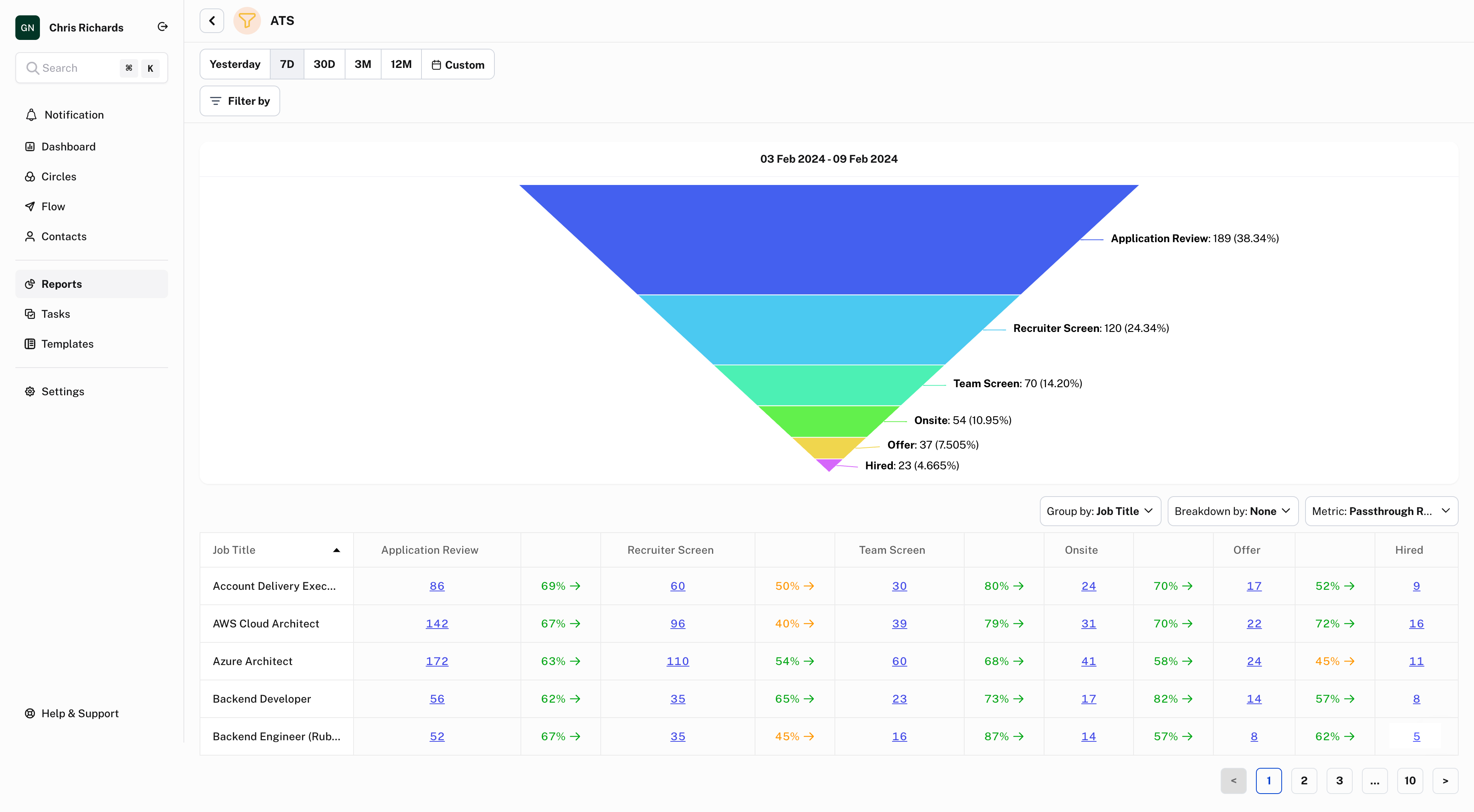Switch to the 30D time range
The width and height of the screenshot is (1474, 812).
point(324,64)
